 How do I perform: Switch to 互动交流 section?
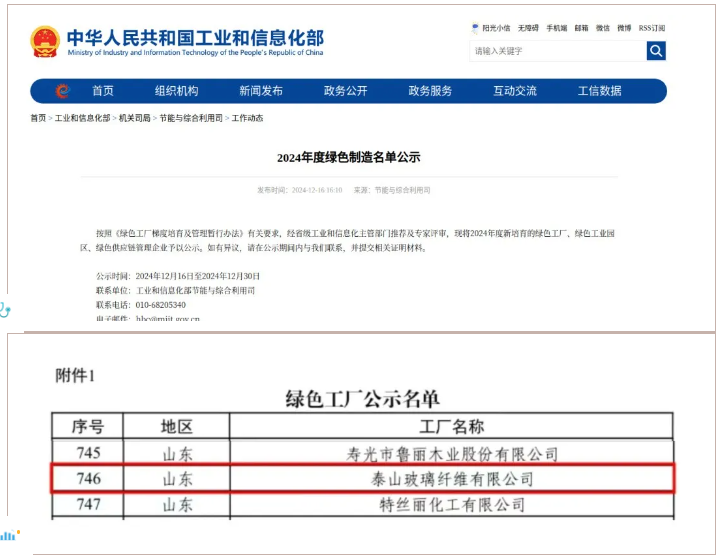point(515,91)
